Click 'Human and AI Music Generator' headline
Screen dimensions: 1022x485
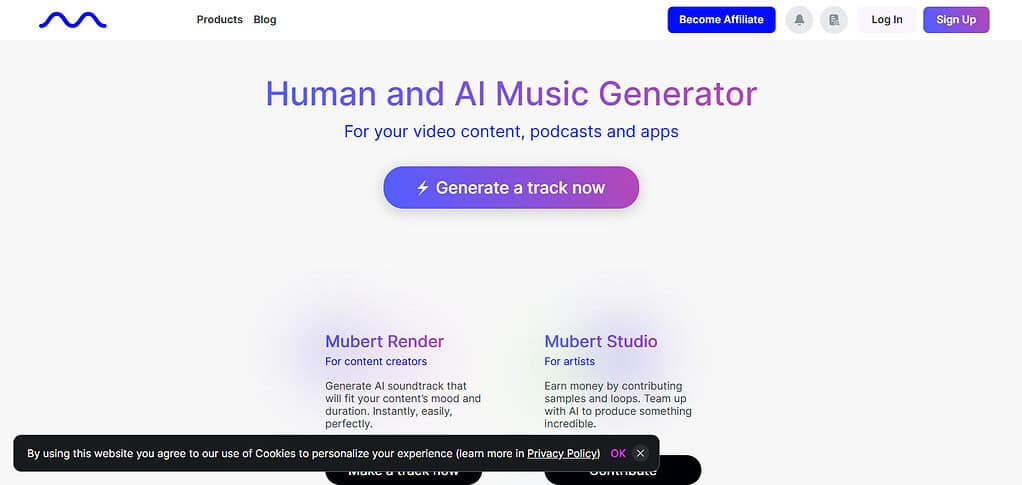tap(511, 93)
